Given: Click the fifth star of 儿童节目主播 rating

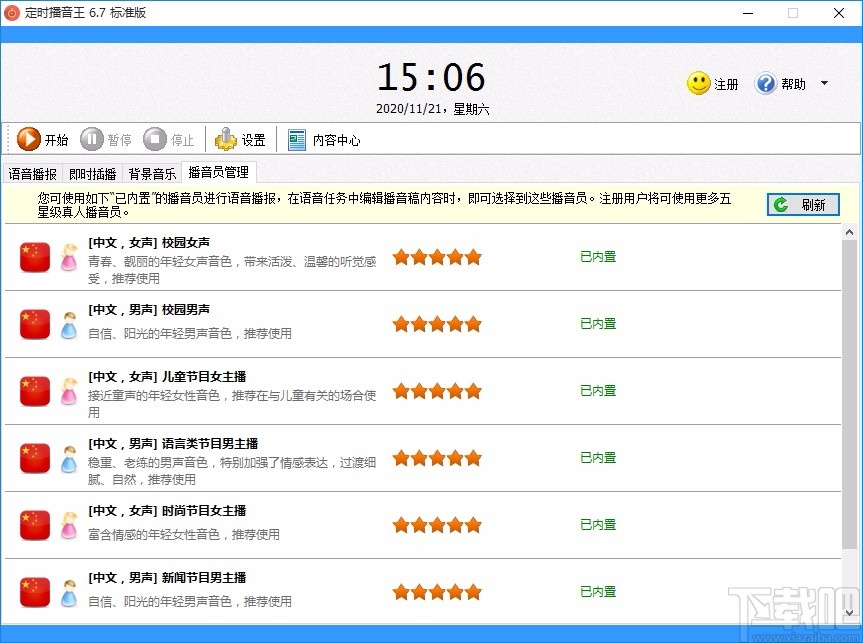Looking at the screenshot, I should point(471,390).
